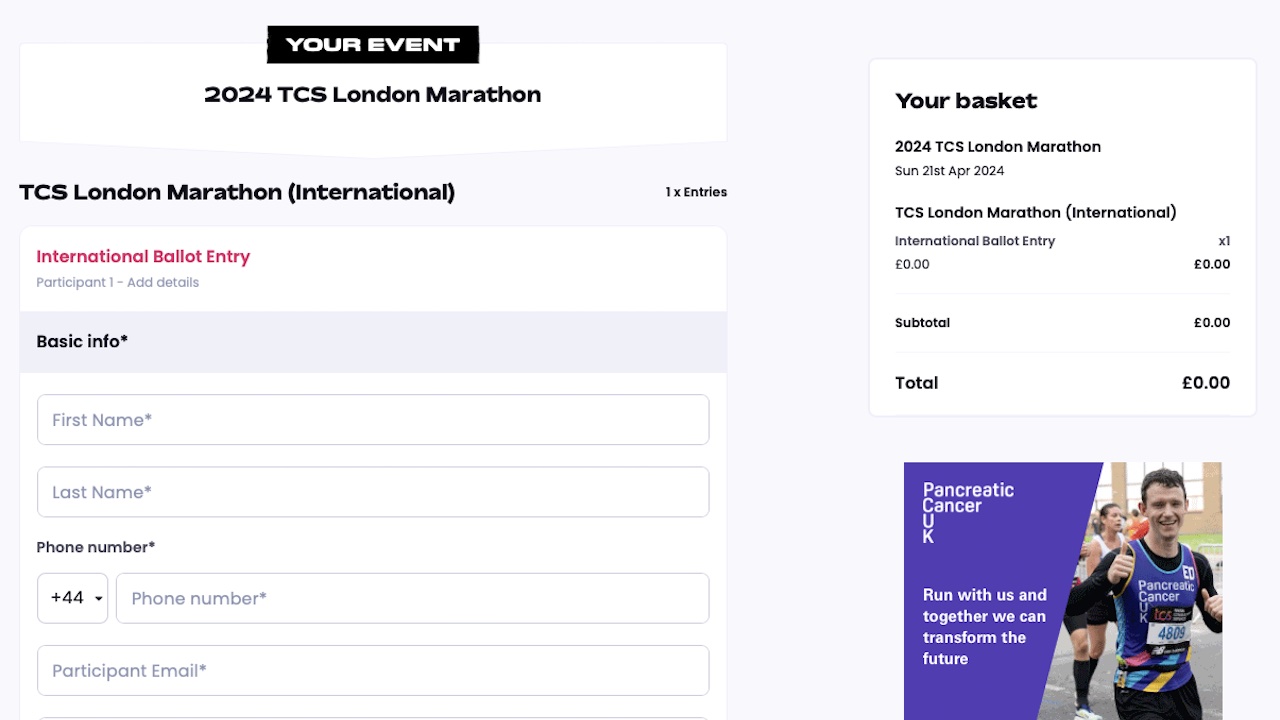Click the International Ballot Entry heading
This screenshot has height=720, width=1280.
pos(143,256)
